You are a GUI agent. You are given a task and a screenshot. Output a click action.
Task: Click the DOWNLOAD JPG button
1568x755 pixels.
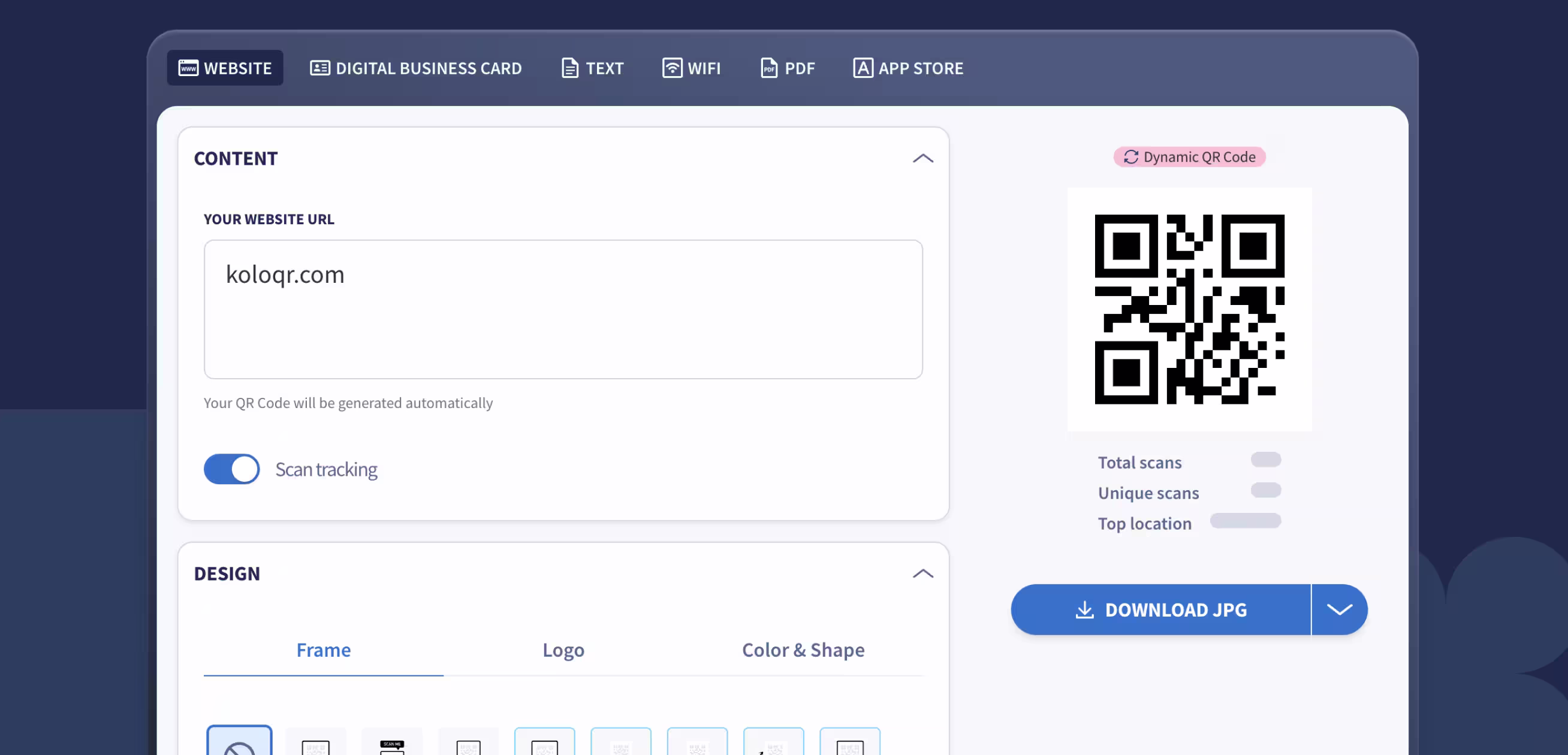pos(1161,609)
